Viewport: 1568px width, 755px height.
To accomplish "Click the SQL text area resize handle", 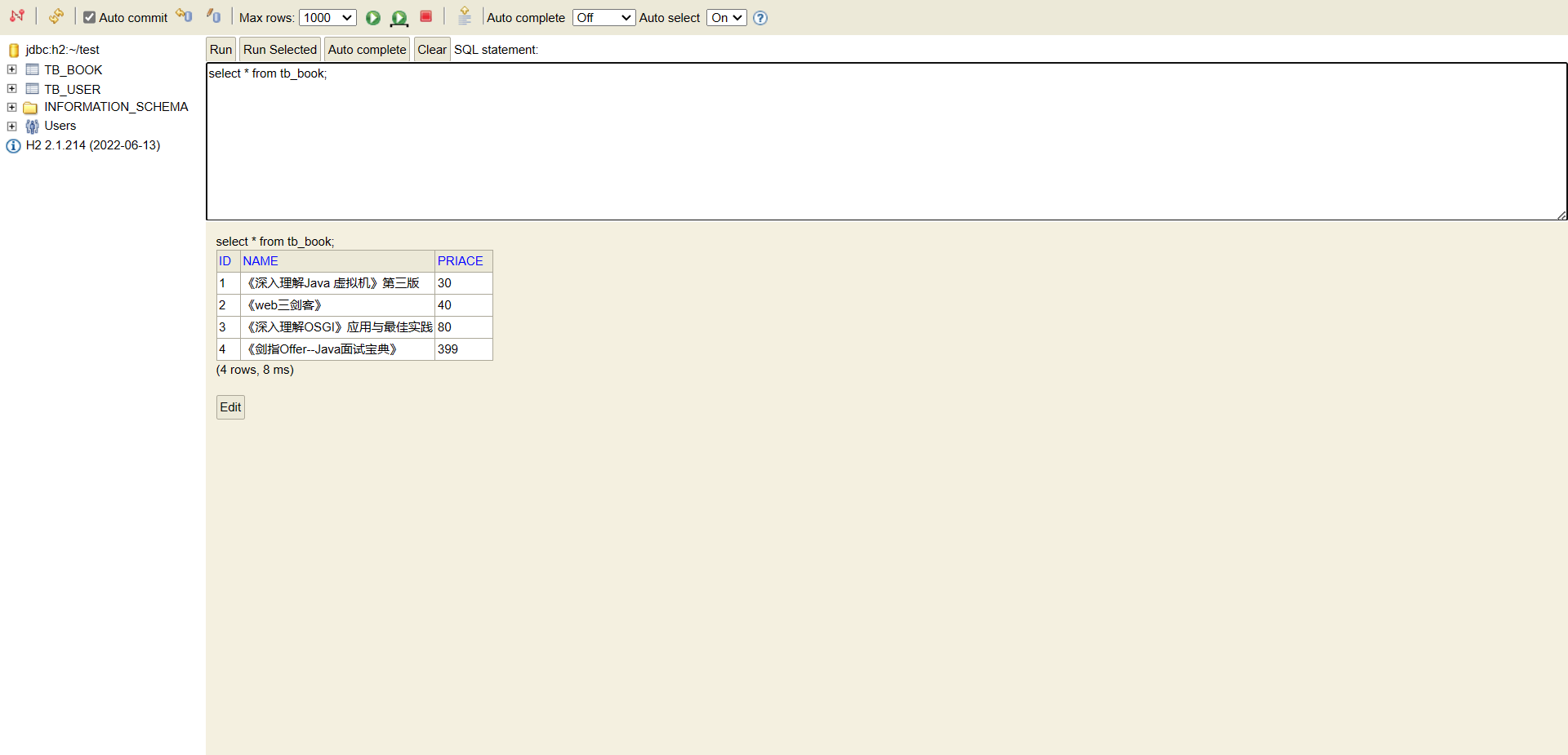I will point(1561,215).
